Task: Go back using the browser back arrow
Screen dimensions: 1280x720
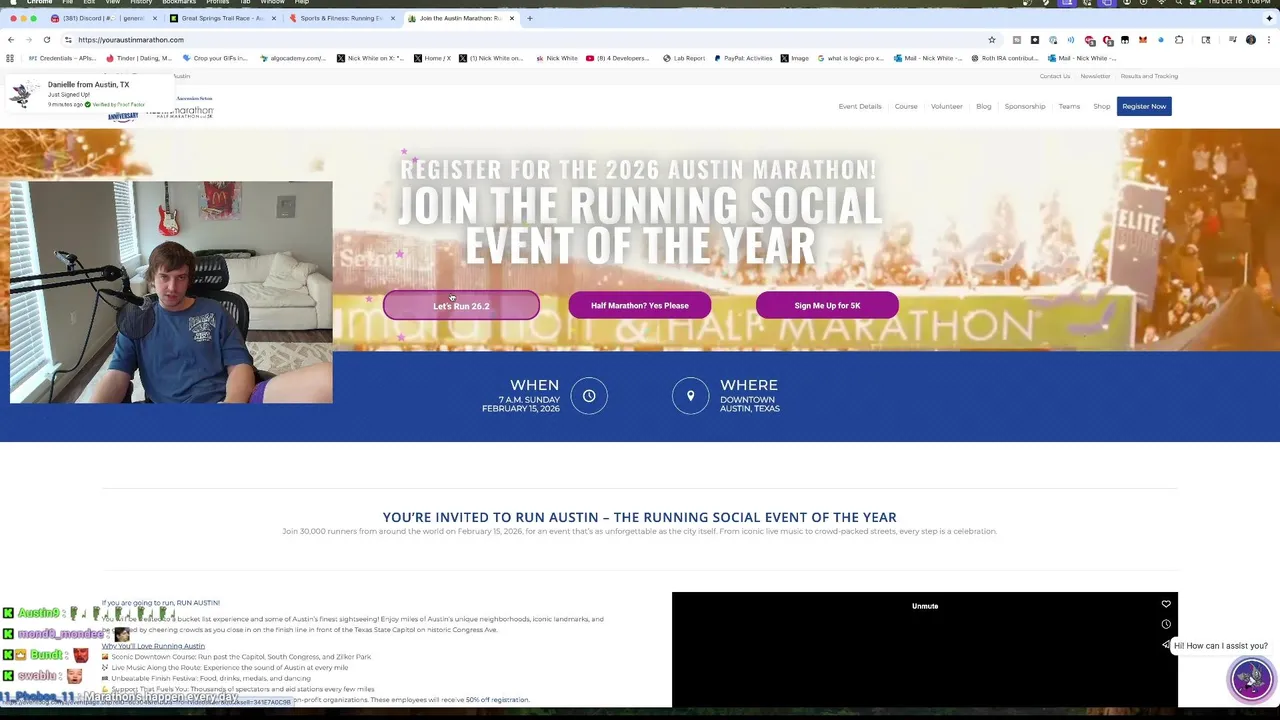Action: pyautogui.click(x=11, y=40)
